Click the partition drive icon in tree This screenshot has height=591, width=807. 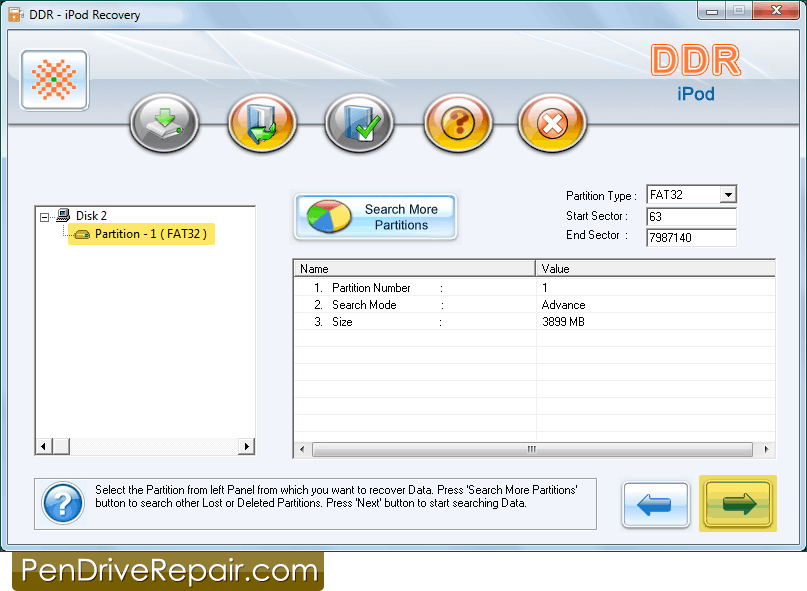(x=82, y=234)
